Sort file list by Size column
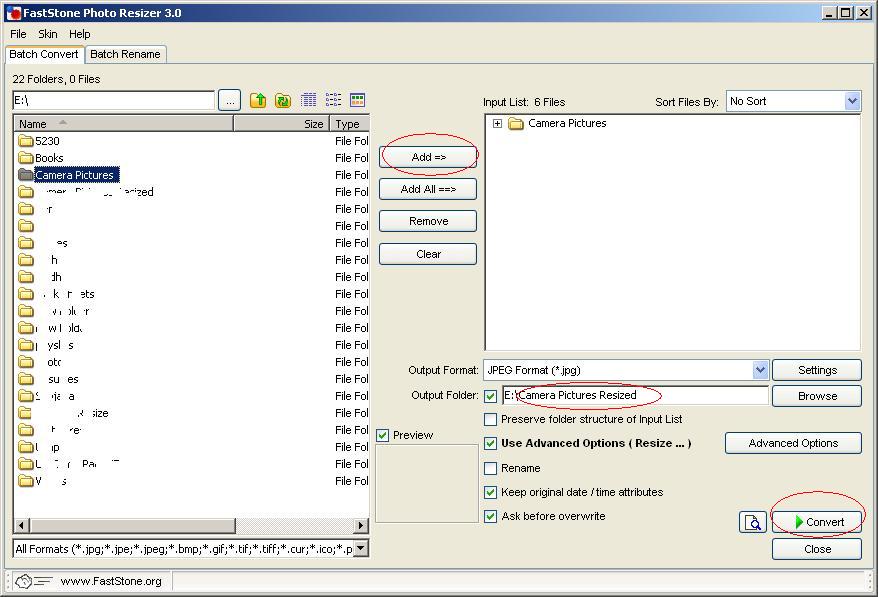The height and width of the screenshot is (597, 878). [x=281, y=124]
